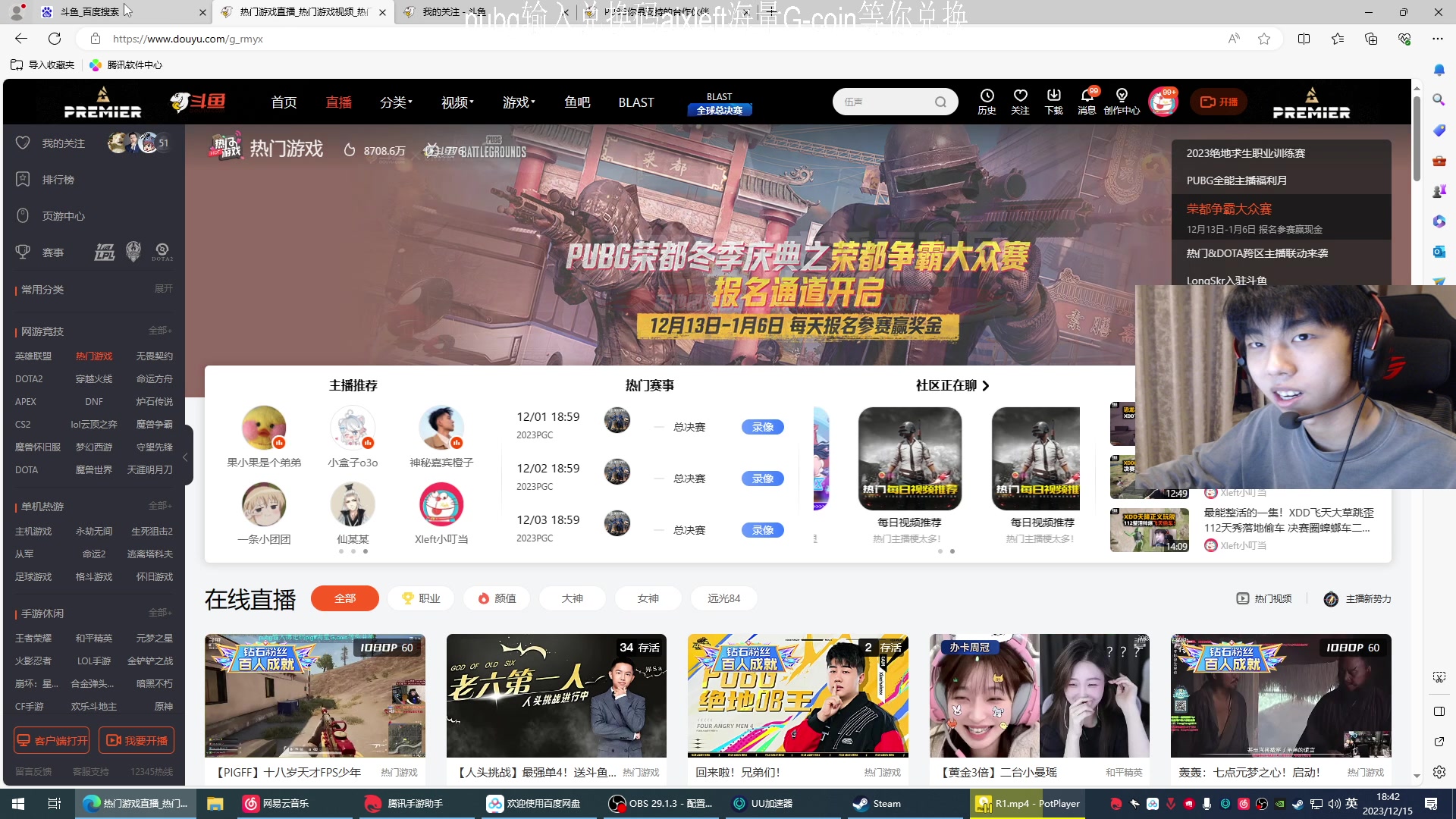Viewport: 1456px width, 819px height.
Task: Click the Douyu logo
Action: click(198, 102)
